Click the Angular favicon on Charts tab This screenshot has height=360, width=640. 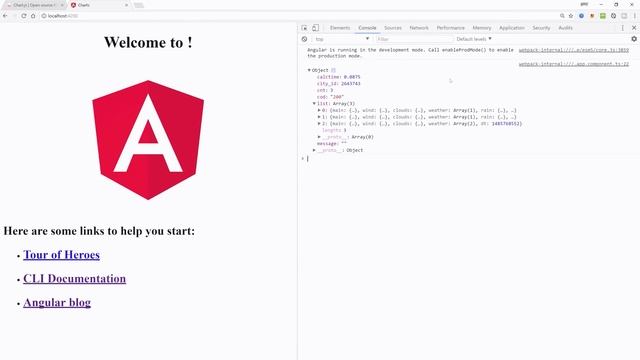[73, 5]
